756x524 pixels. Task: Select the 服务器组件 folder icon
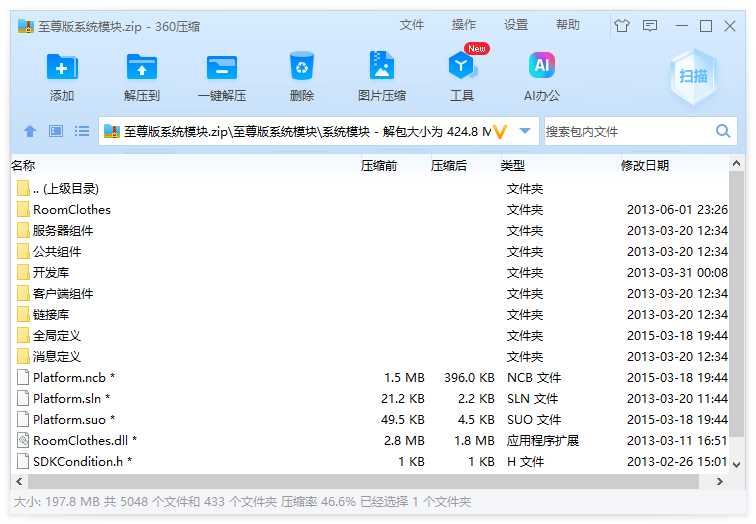pos(23,230)
